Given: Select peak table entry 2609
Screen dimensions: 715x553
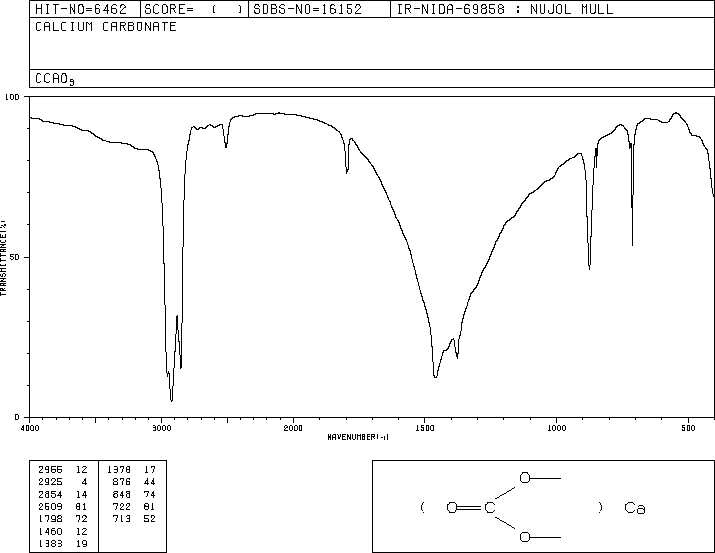Looking at the screenshot, I should coord(63,506).
